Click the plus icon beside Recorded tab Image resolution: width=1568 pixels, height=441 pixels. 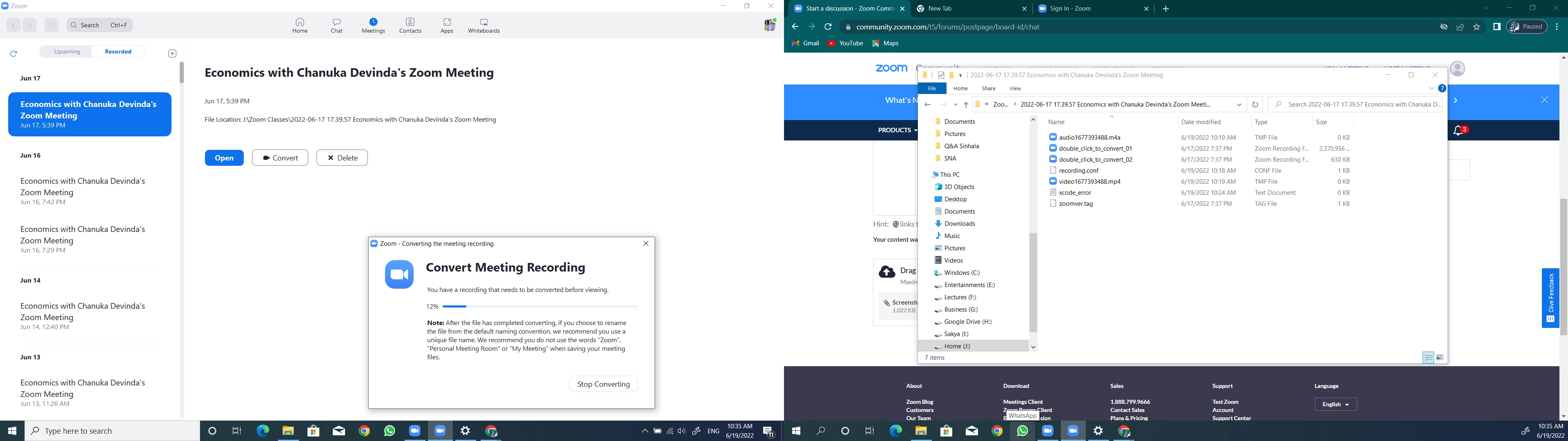pos(172,53)
